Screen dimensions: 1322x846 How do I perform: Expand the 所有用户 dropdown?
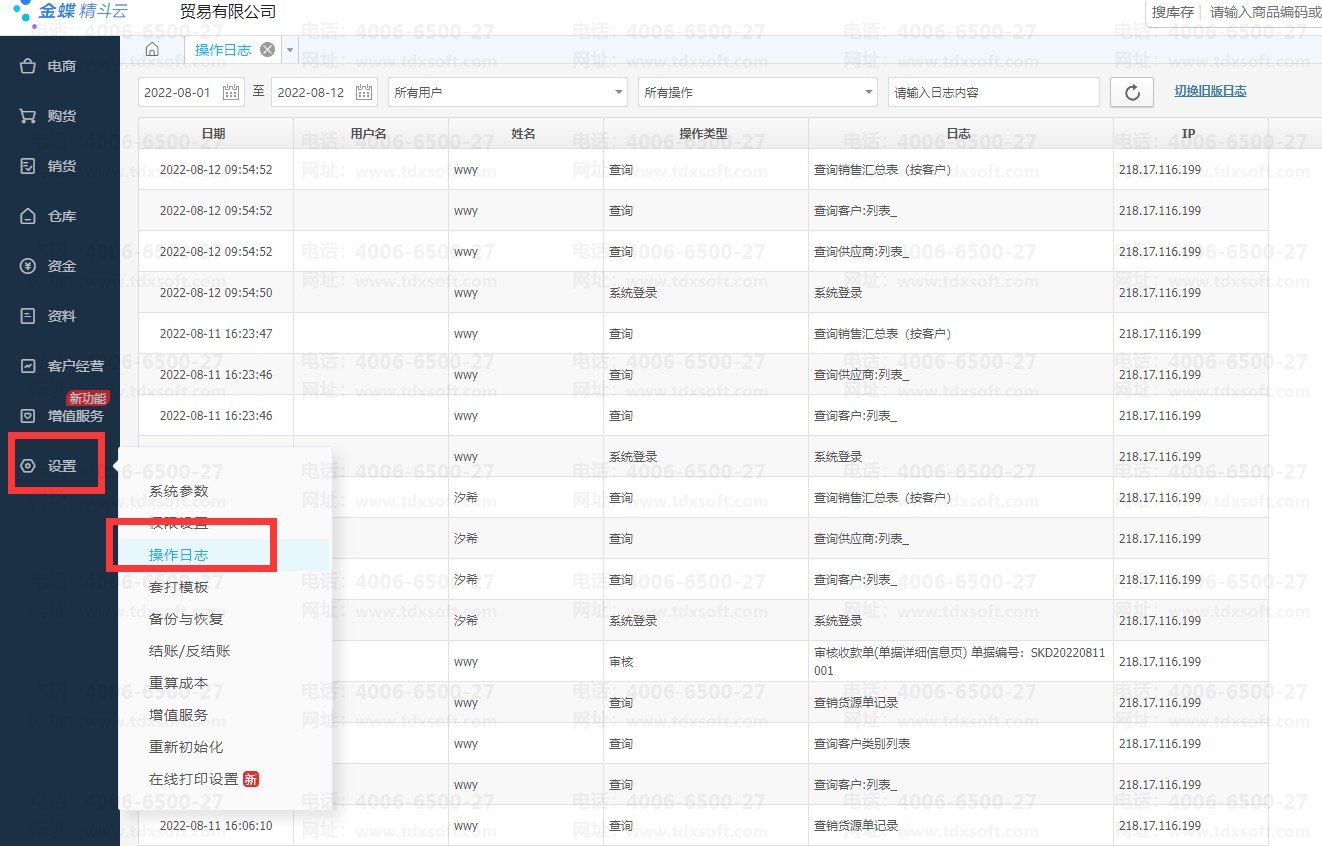point(508,92)
